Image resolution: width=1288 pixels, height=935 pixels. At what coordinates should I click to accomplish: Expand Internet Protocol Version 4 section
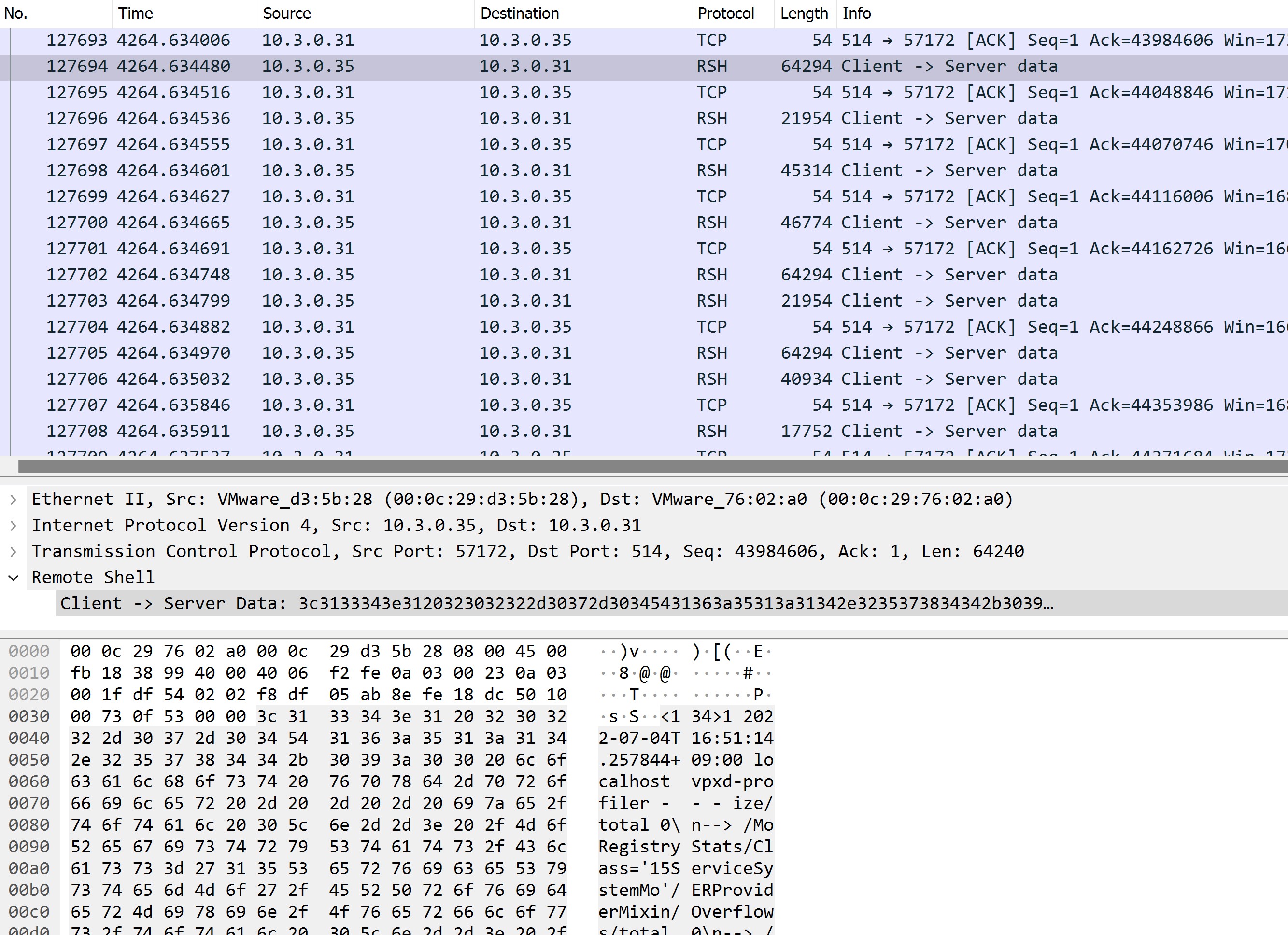tap(13, 525)
